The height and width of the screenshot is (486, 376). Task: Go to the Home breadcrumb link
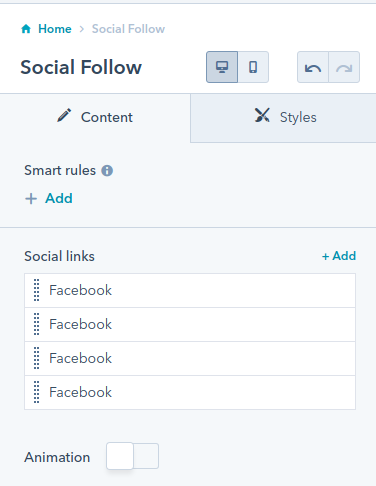point(55,29)
